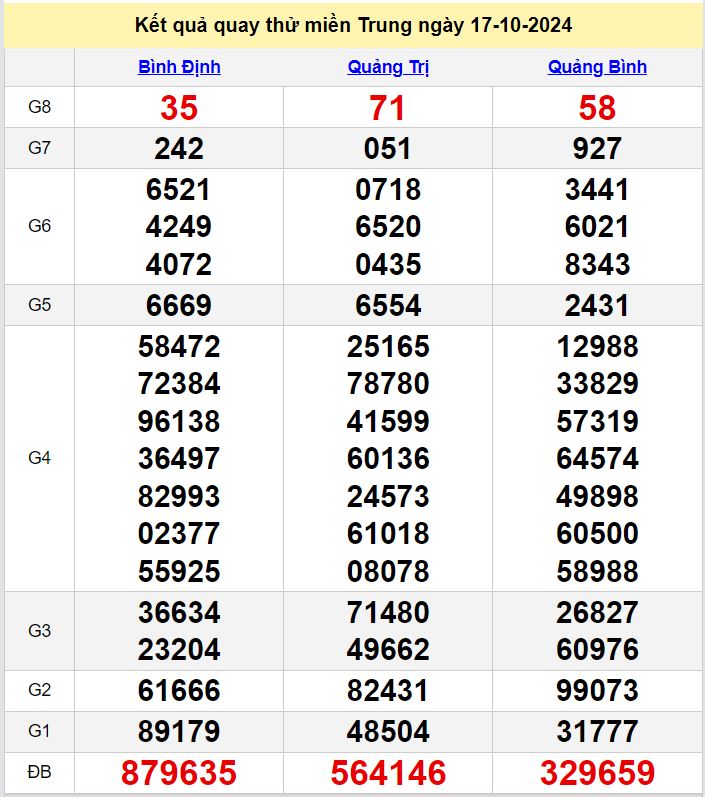Select G4 number 96138
This screenshot has width=705, height=797.
[179, 421]
